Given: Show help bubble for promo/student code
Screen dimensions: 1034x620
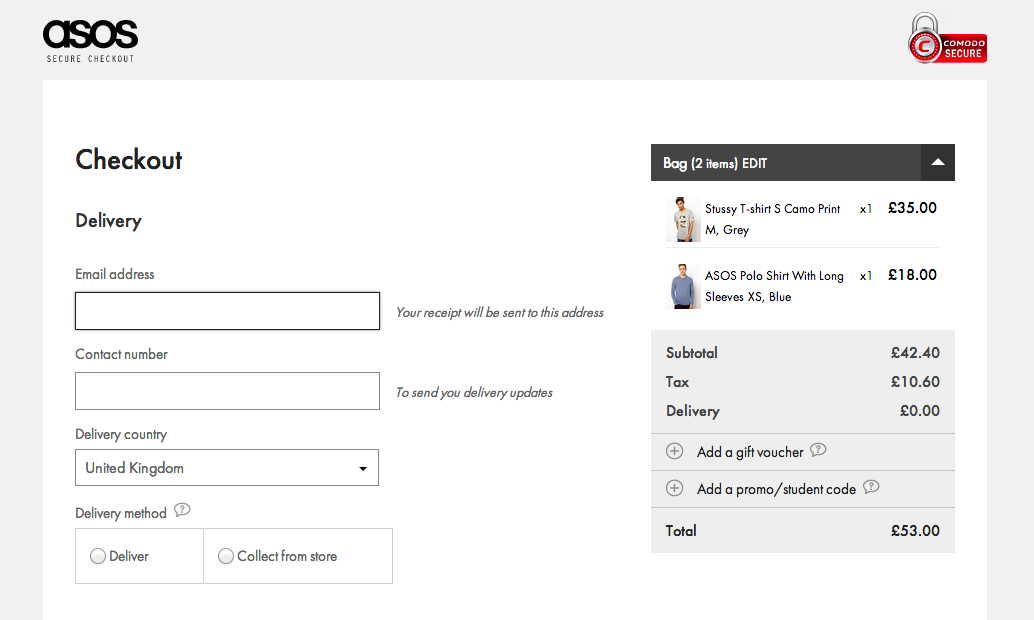Looking at the screenshot, I should [x=871, y=487].
